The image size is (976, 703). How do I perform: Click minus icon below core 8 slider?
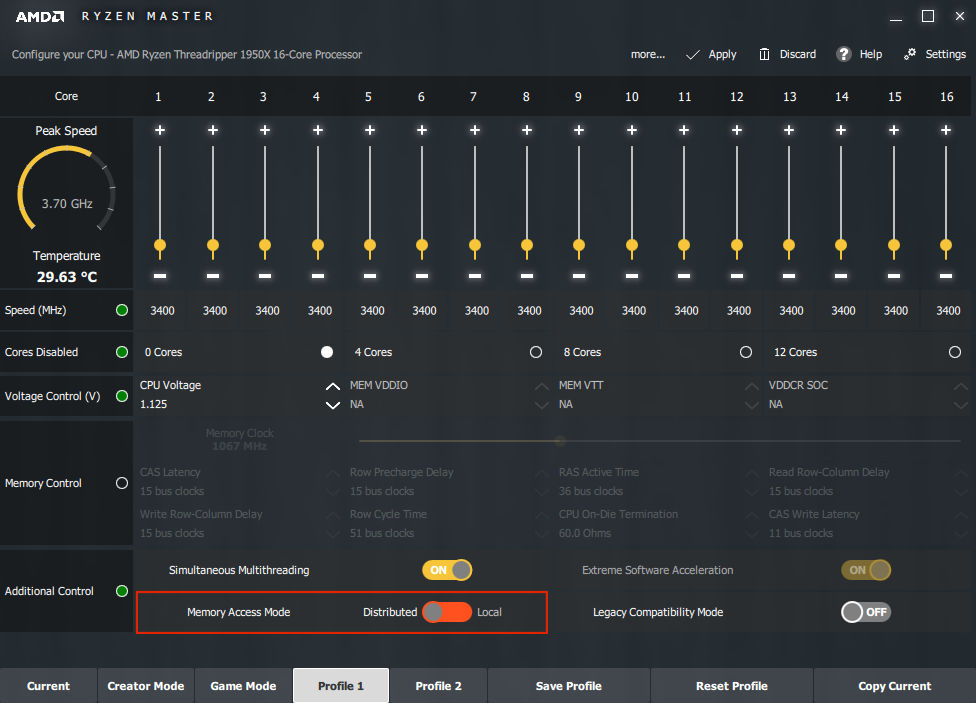pyautogui.click(x=527, y=275)
